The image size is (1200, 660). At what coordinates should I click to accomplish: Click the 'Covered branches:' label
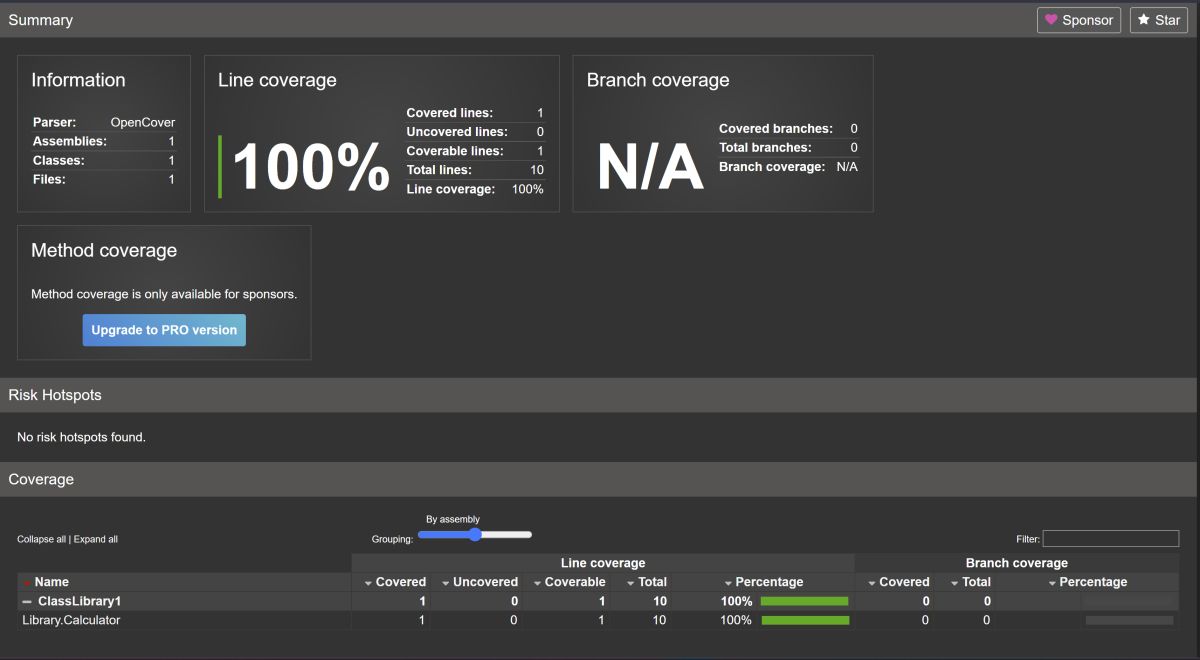click(776, 129)
